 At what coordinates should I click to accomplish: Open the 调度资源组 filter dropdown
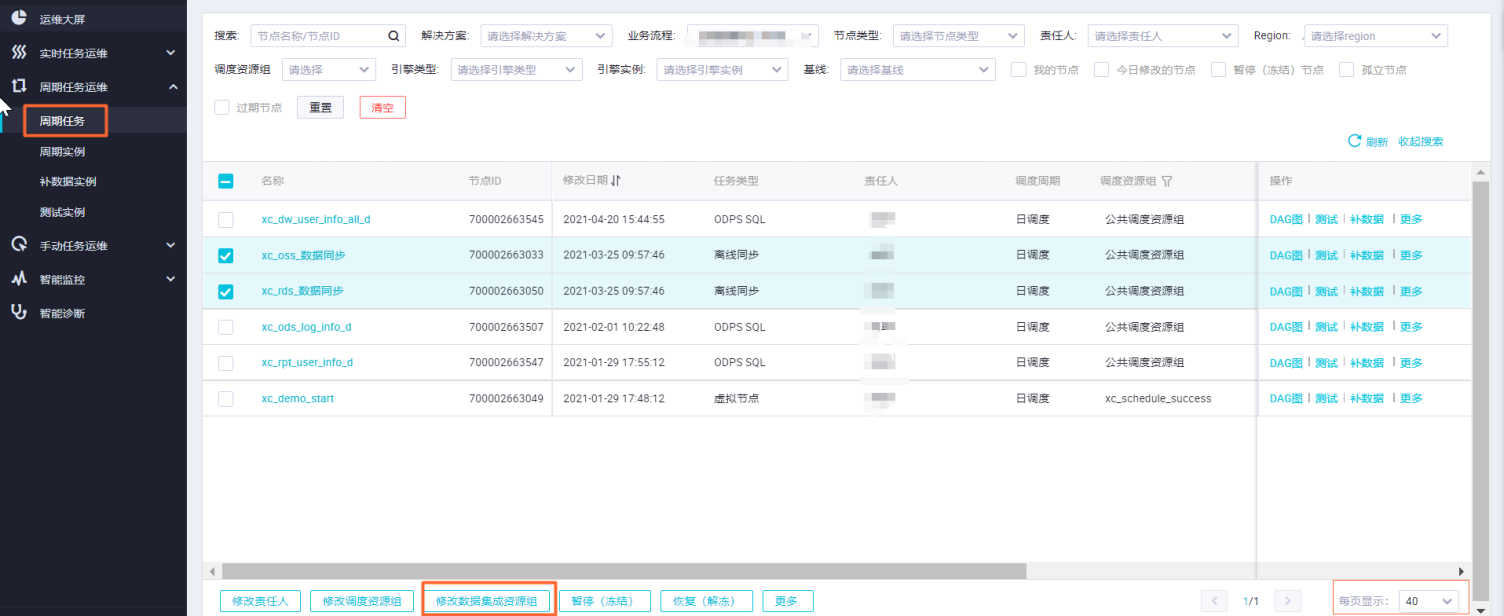329,70
